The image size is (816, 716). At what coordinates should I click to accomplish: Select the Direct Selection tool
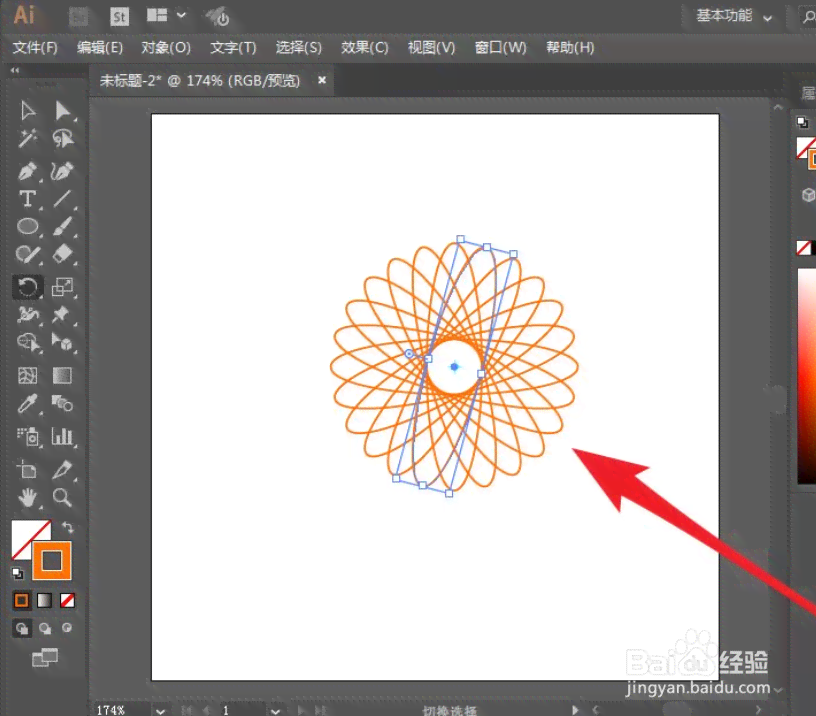[62, 111]
